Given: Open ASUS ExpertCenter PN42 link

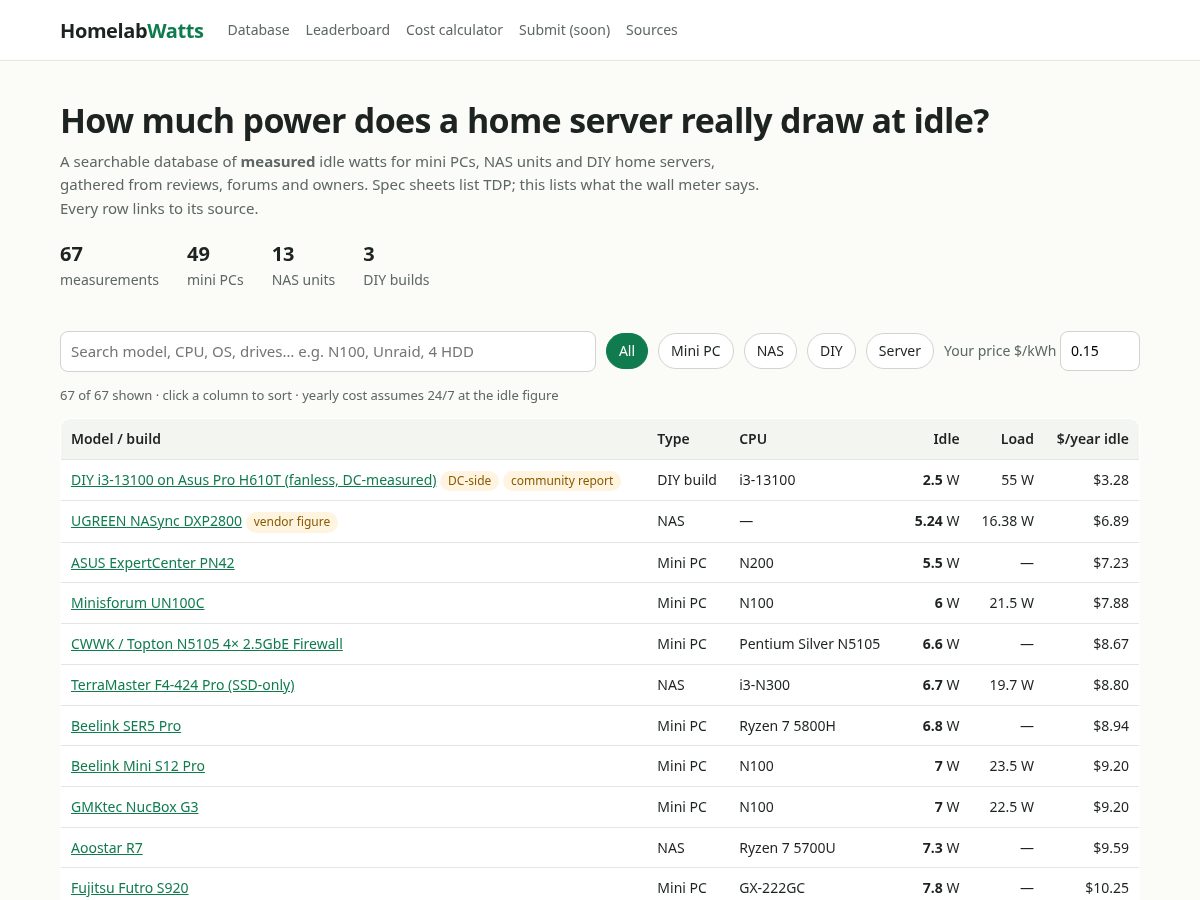Looking at the screenshot, I should (153, 563).
